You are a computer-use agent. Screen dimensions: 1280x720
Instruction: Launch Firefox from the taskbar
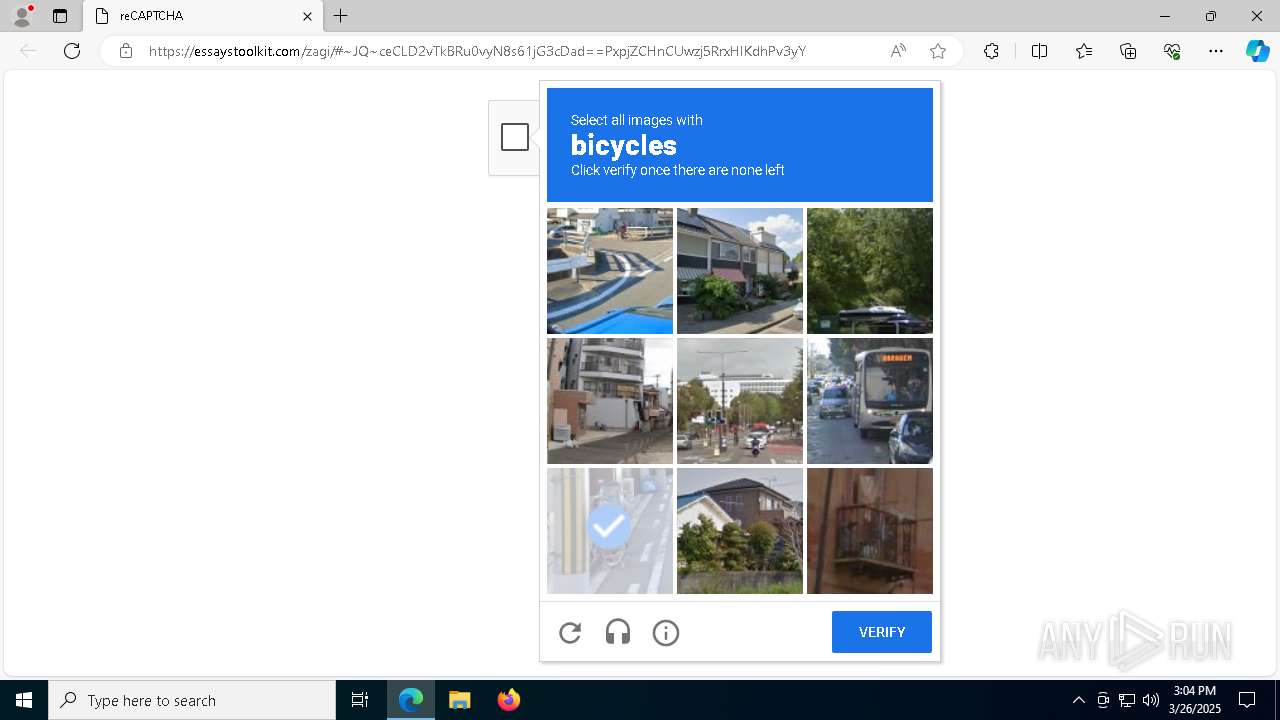[x=509, y=700]
